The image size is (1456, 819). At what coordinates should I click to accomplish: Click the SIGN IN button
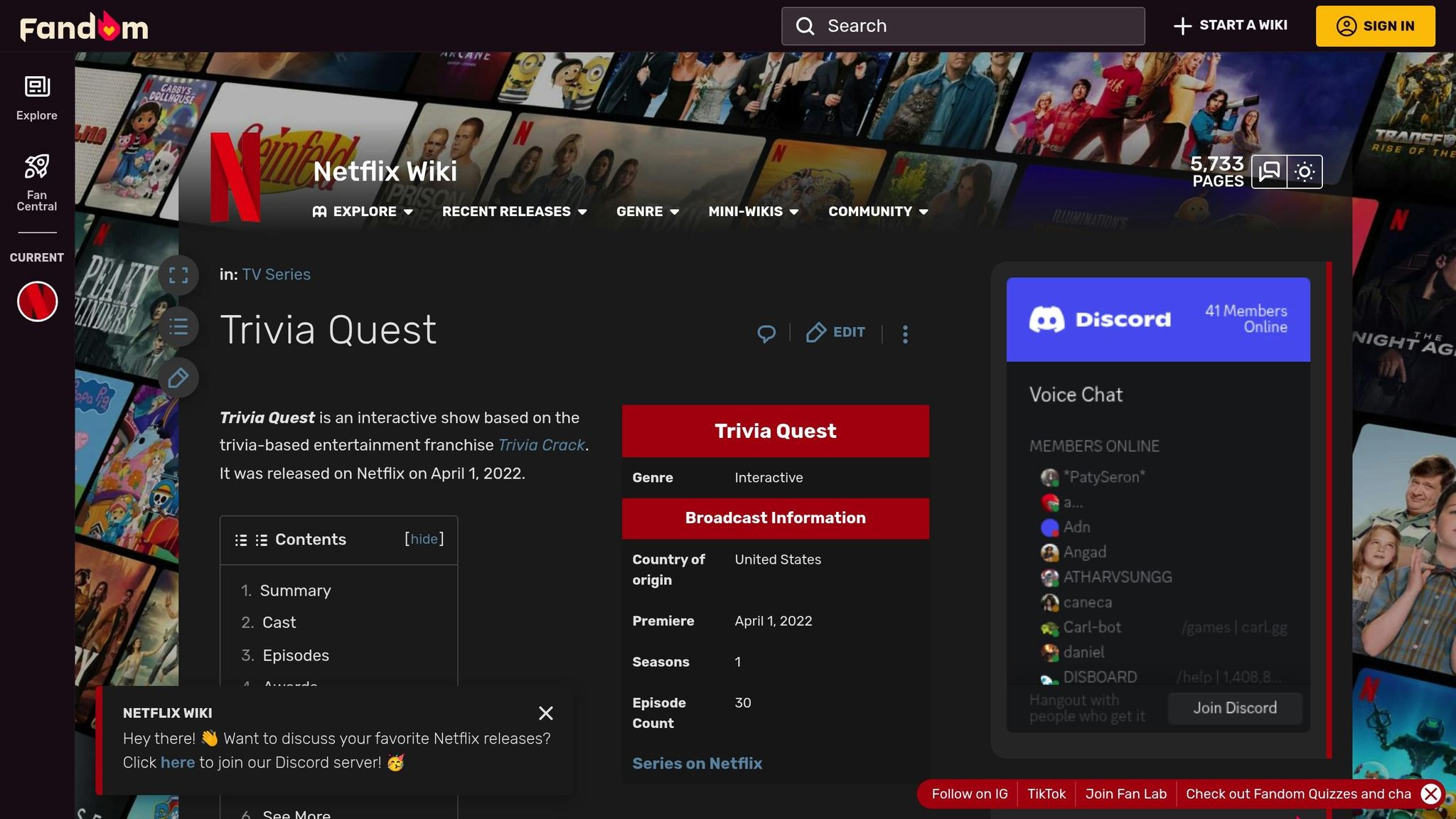(x=1375, y=26)
